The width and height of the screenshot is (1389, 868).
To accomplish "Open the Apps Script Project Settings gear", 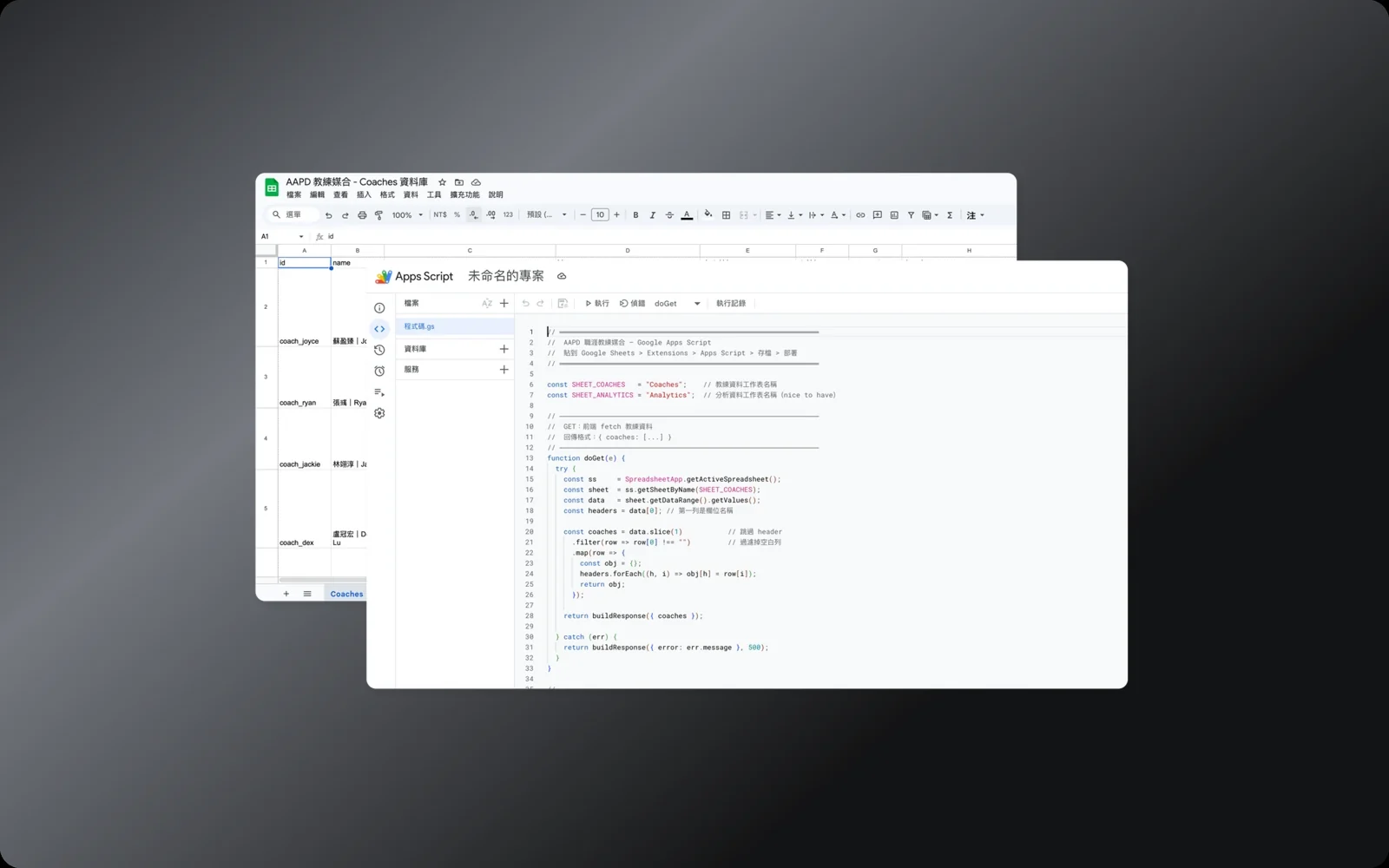I will (x=379, y=413).
